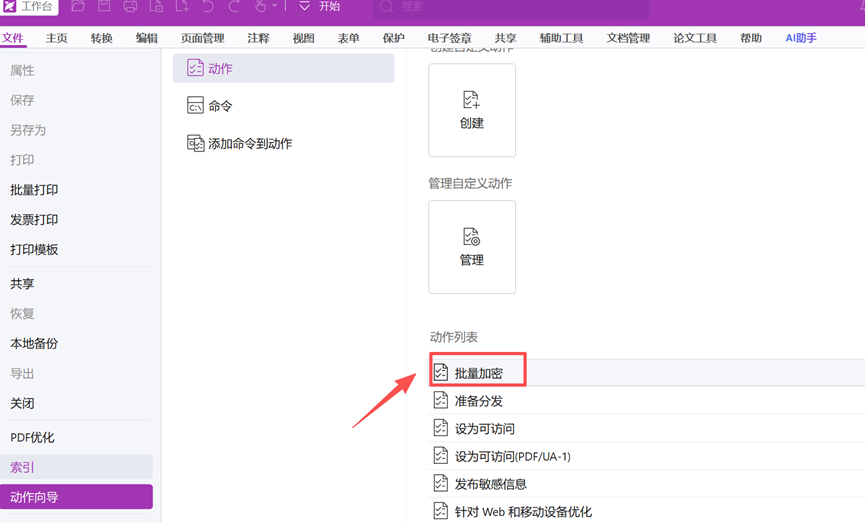Click the Undo arrow in title bar
Image resolution: width=865 pixels, height=523 pixels.
click(x=208, y=7)
